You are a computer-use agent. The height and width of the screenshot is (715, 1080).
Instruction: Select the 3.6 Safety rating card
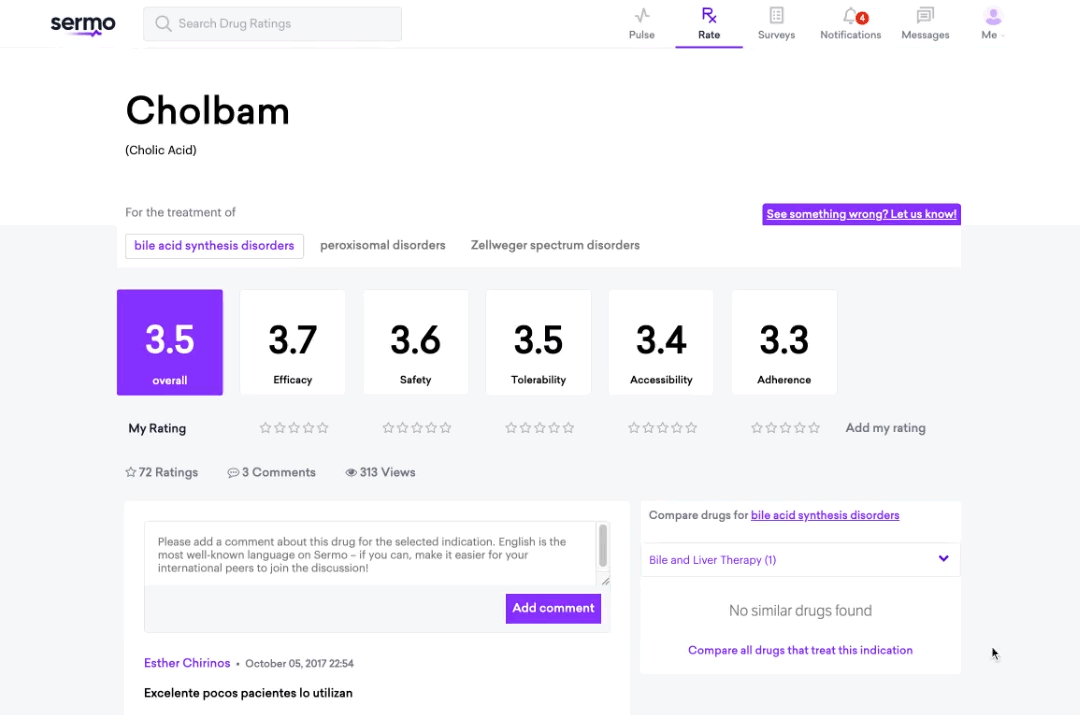(x=415, y=342)
